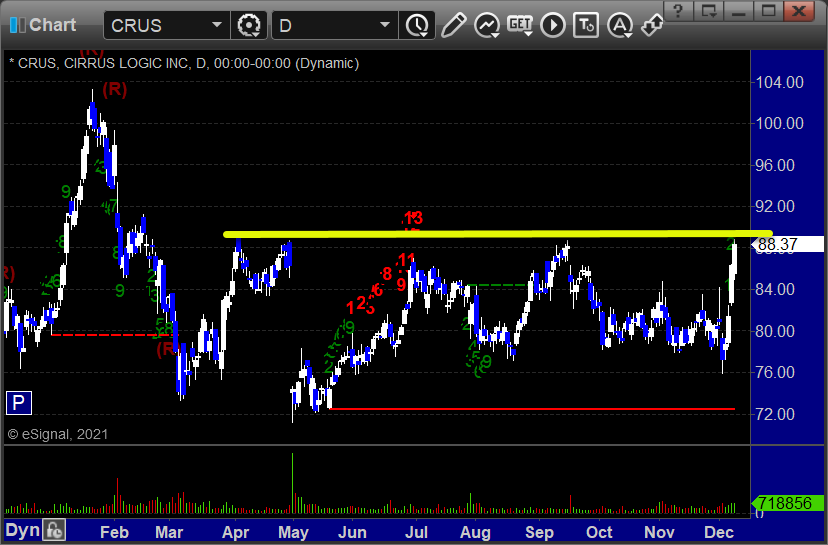Open the window options menu icon
Image resolution: width=828 pixels, height=545 pixels.
(x=709, y=11)
